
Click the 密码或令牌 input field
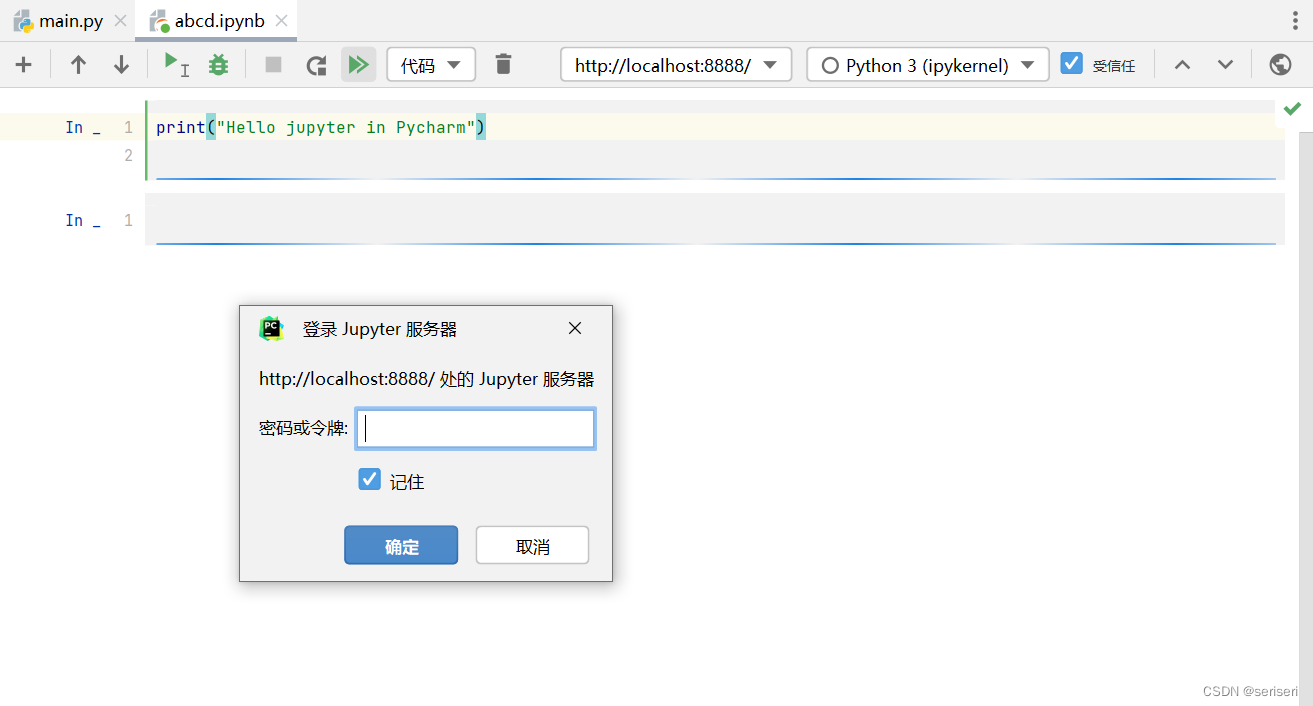[x=476, y=428]
